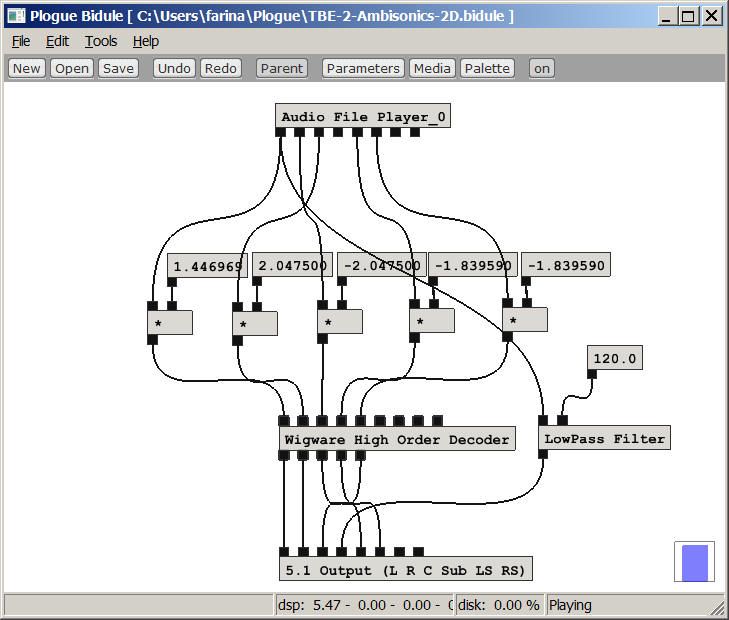729x620 pixels.
Task: Click the Plogue Bidule title bar icon
Action: click(x=16, y=16)
